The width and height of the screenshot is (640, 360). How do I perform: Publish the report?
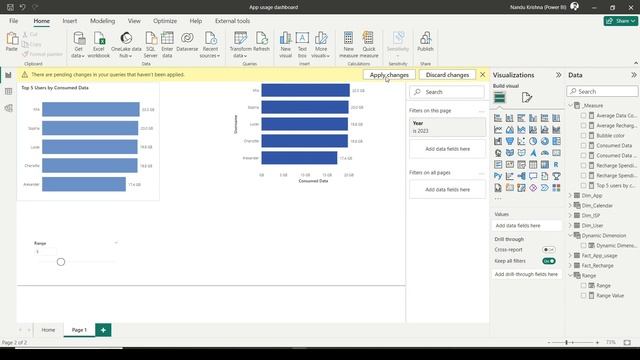point(425,42)
